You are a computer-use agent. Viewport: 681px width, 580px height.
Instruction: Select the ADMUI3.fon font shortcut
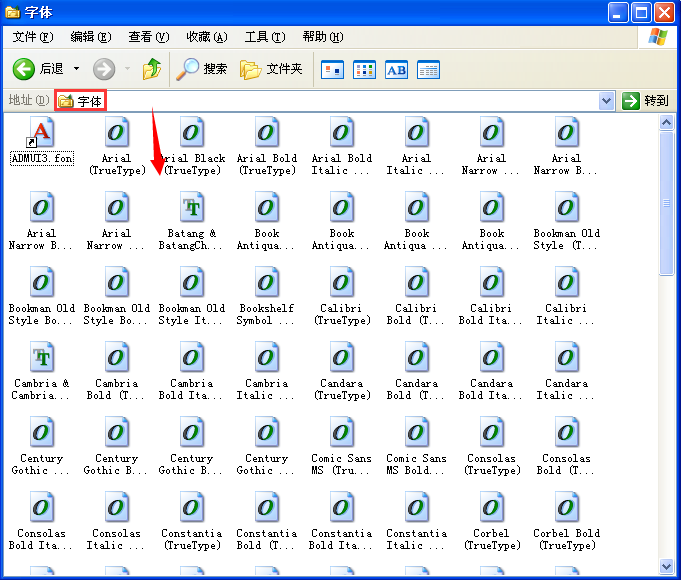[42, 141]
